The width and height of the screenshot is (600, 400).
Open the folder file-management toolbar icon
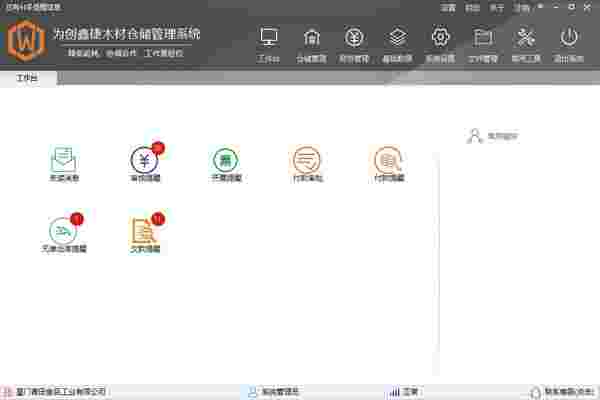coord(483,38)
